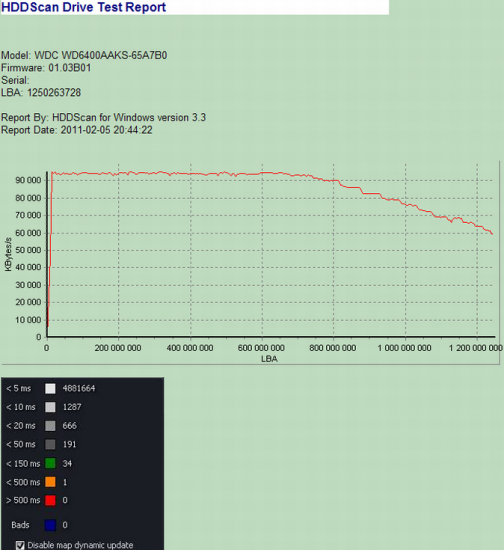Click the KBytes/s axis label
The height and width of the screenshot is (550, 504).
8,254
